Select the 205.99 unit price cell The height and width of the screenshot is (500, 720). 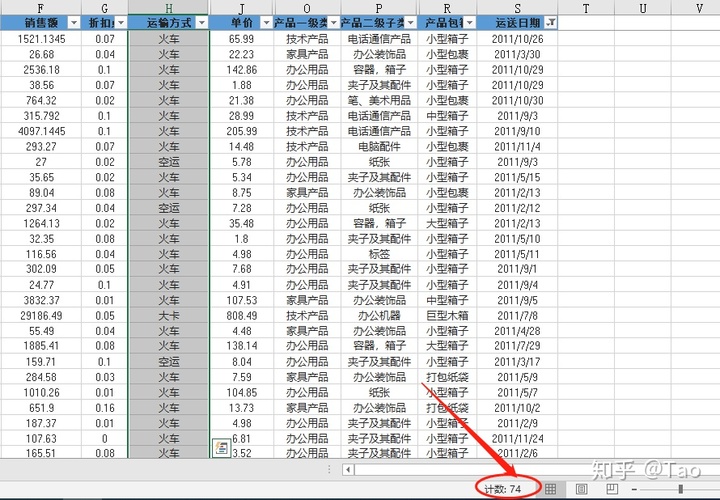[242, 131]
